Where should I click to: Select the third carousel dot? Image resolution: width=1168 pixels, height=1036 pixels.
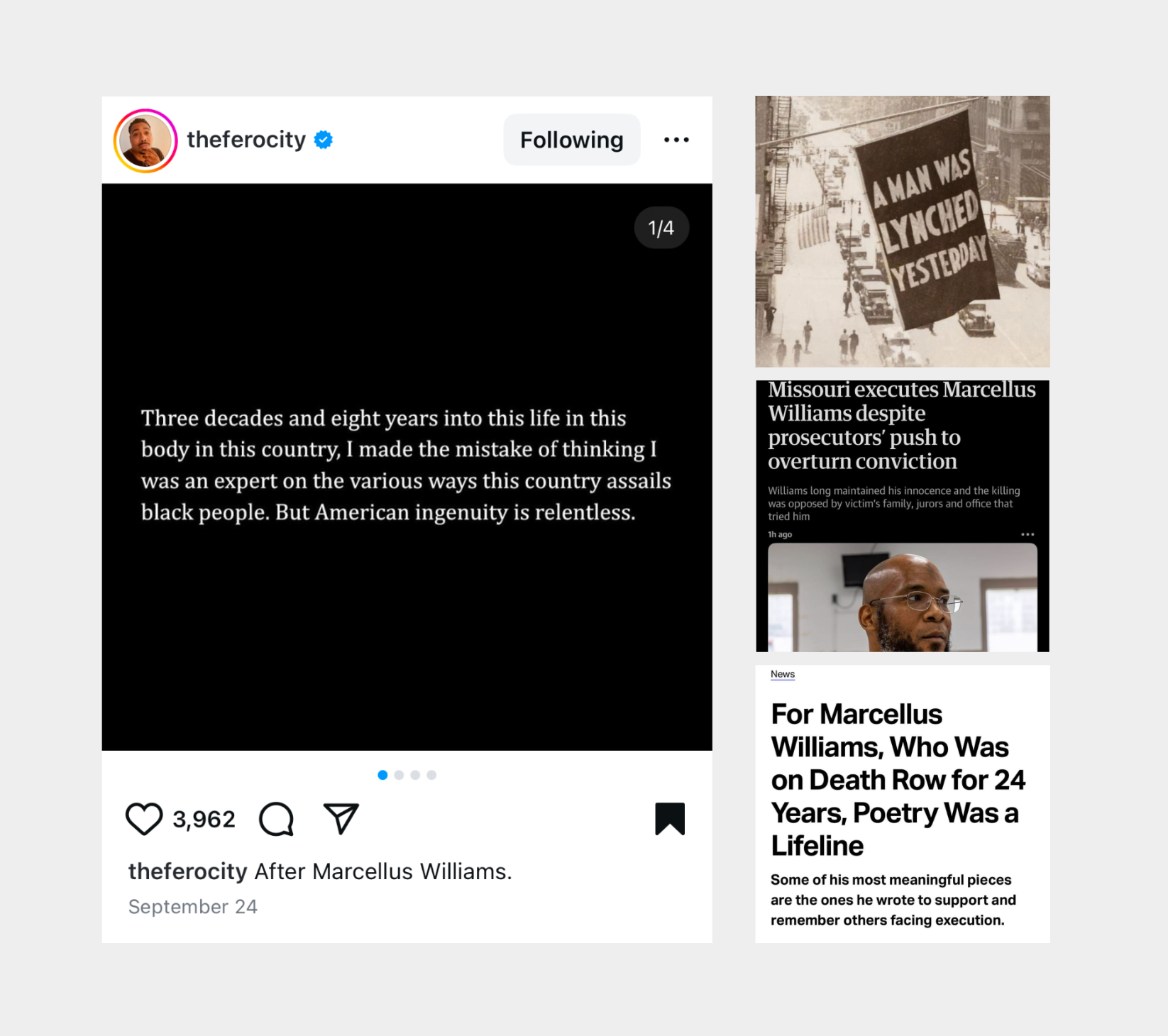[x=415, y=775]
